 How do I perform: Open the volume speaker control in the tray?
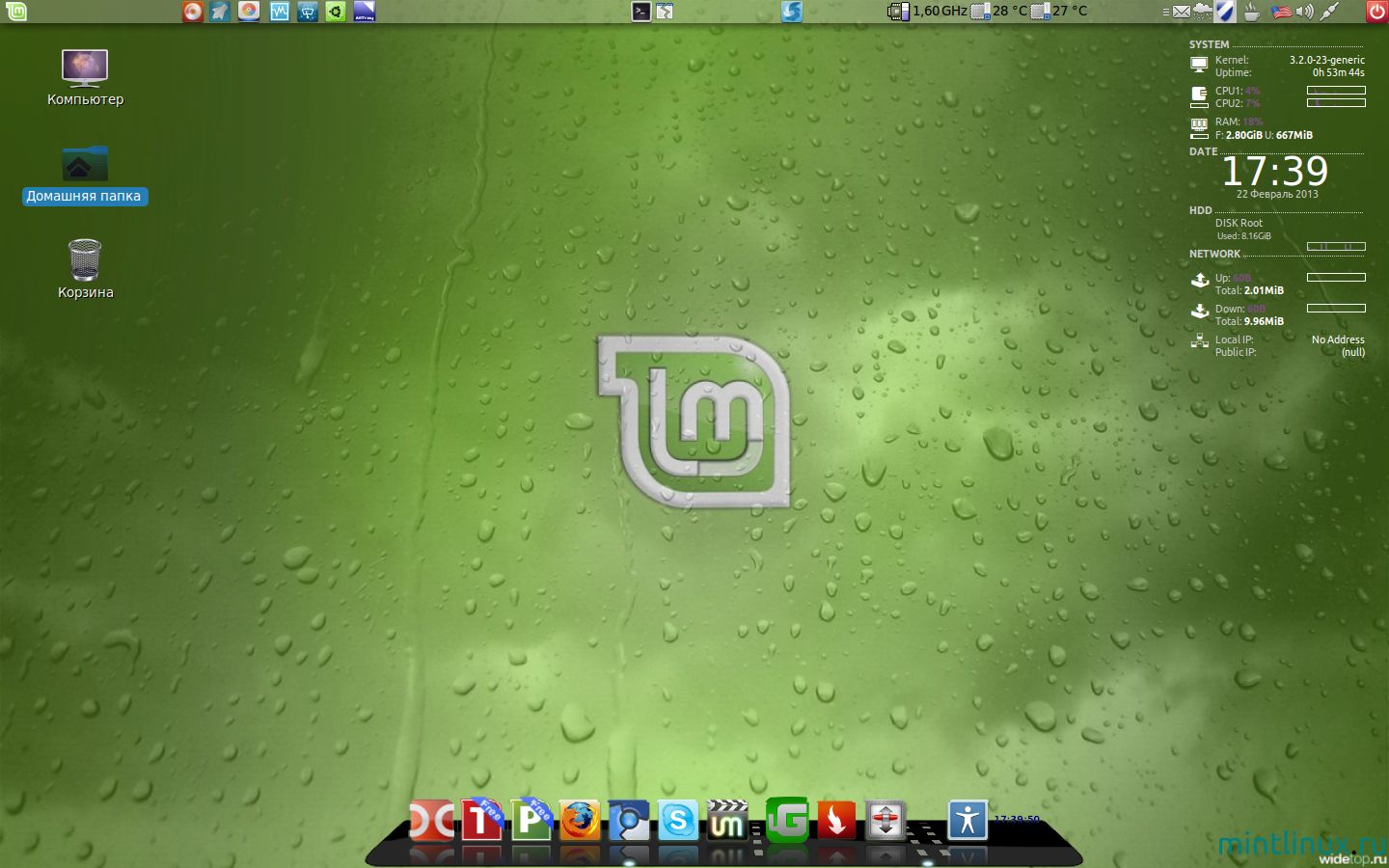pyautogui.click(x=1305, y=12)
